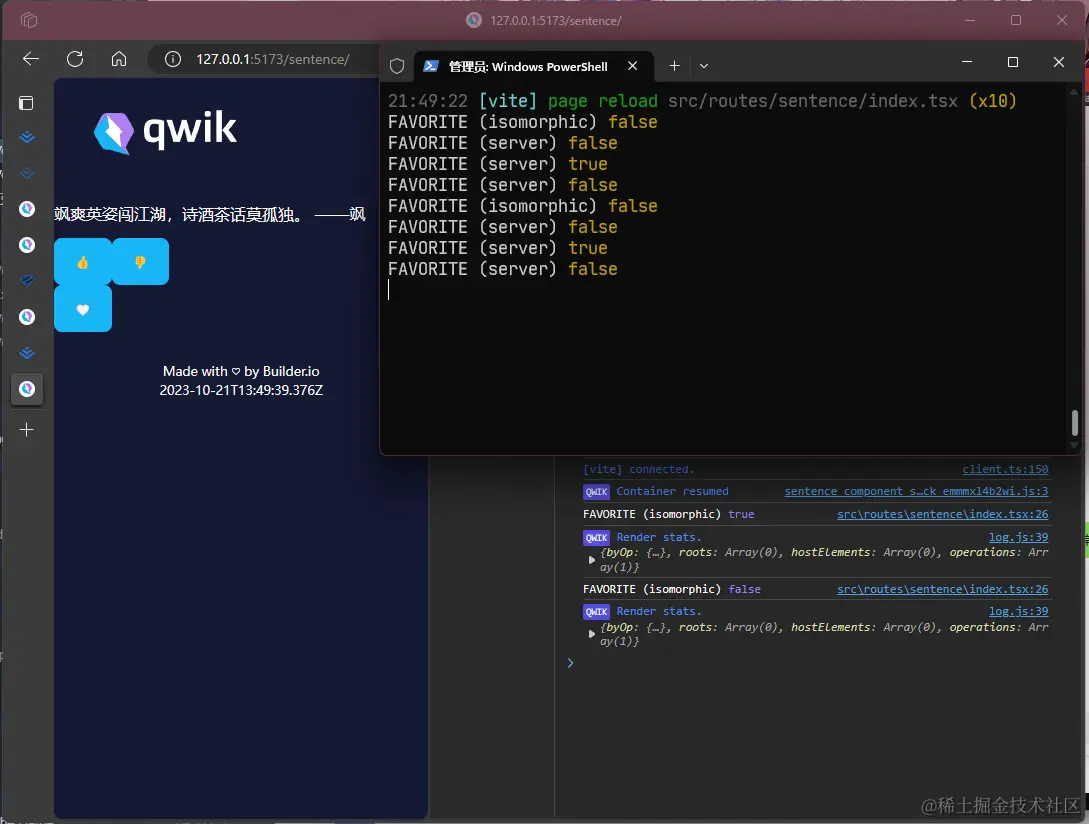Go back in the browser
The image size is (1089, 824).
pyautogui.click(x=31, y=59)
